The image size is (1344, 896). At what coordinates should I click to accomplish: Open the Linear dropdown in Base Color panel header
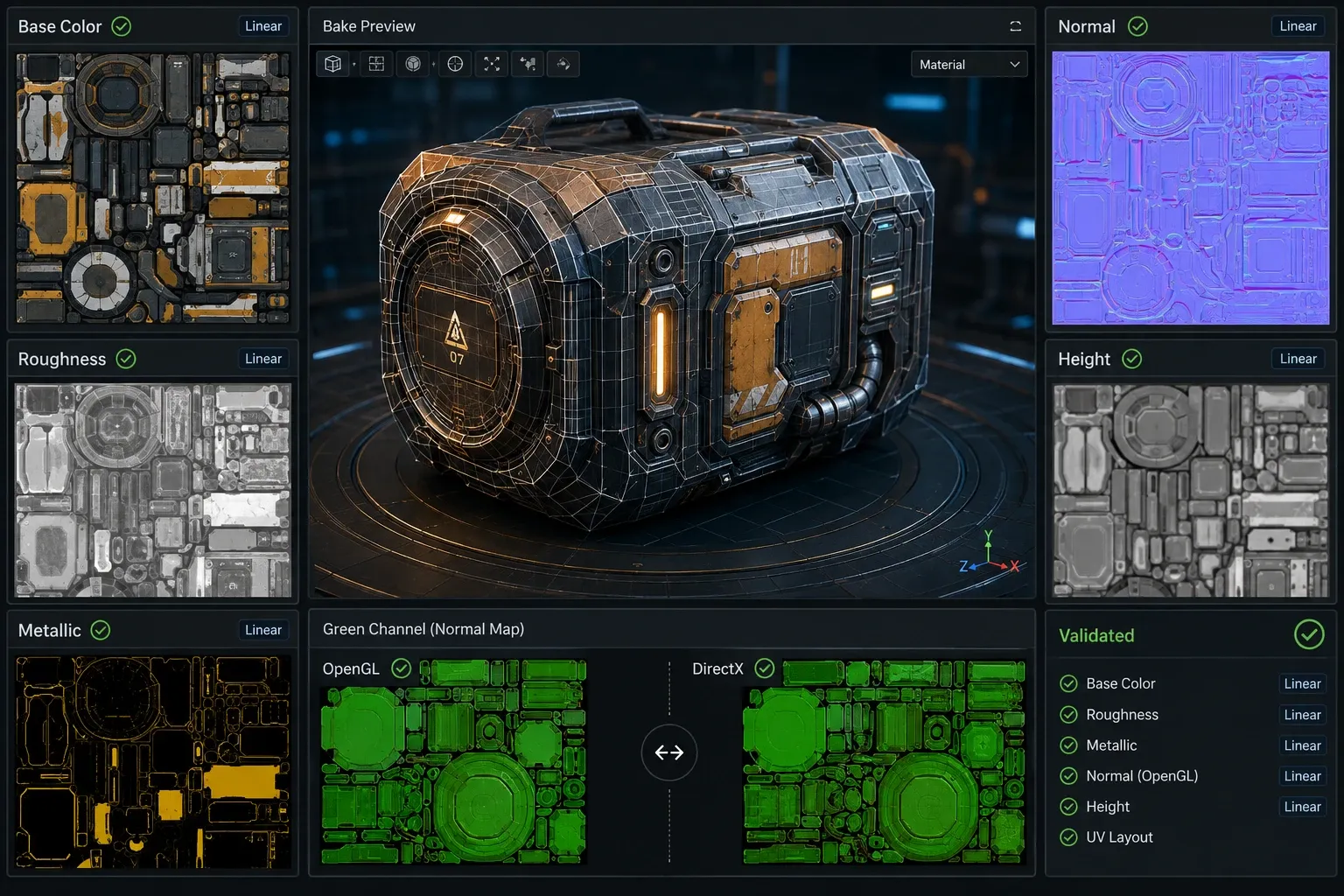[263, 26]
